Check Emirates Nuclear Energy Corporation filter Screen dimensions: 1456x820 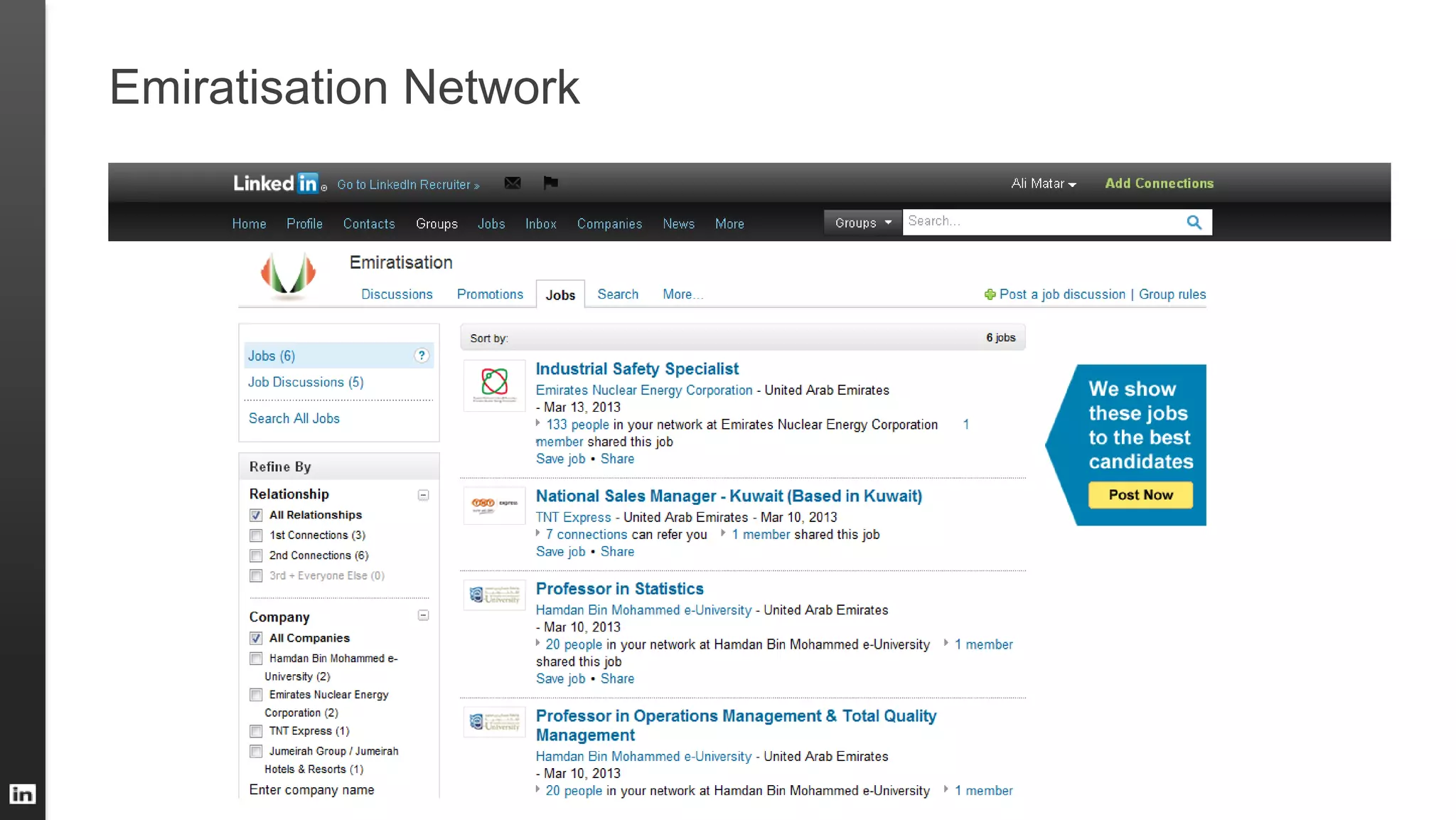pos(256,695)
